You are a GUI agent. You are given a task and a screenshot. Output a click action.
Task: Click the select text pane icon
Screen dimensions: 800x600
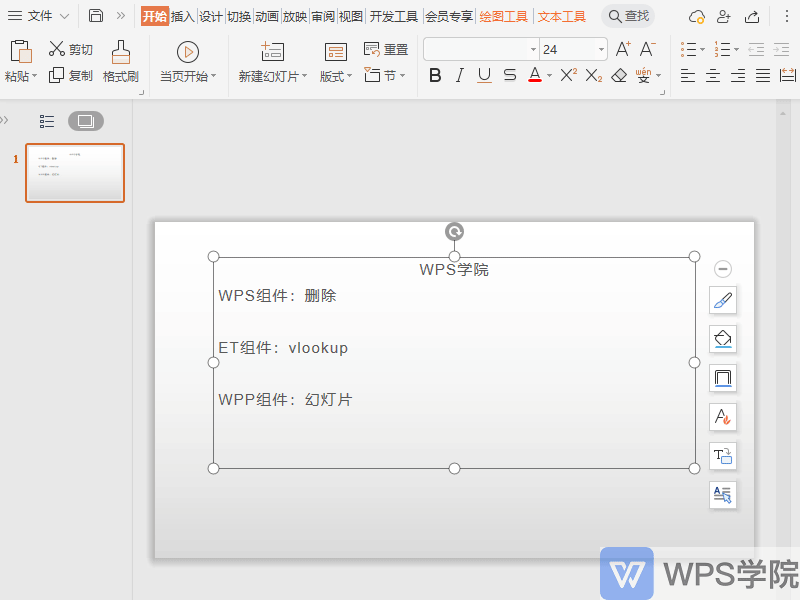pyautogui.click(x=723, y=495)
